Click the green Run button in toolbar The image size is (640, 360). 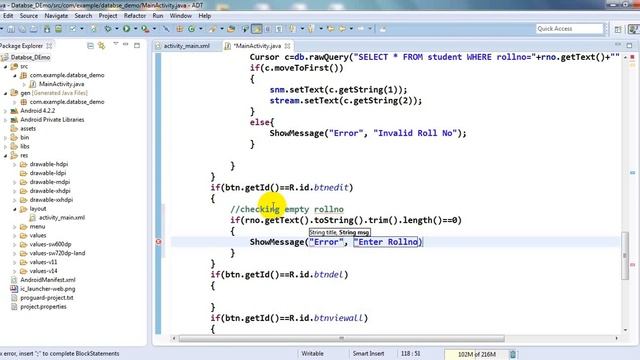click(x=127, y=29)
